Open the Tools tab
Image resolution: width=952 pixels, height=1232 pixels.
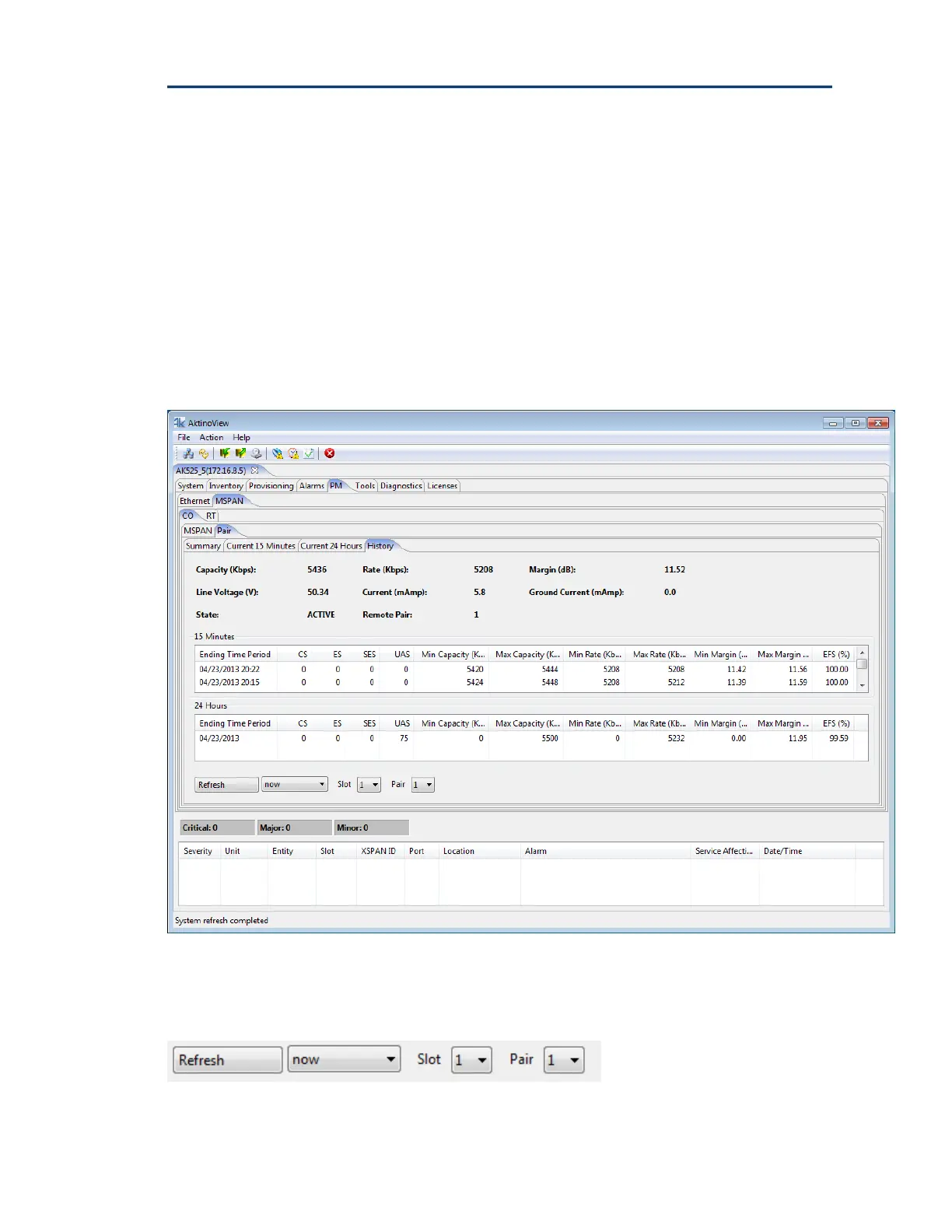pos(366,486)
